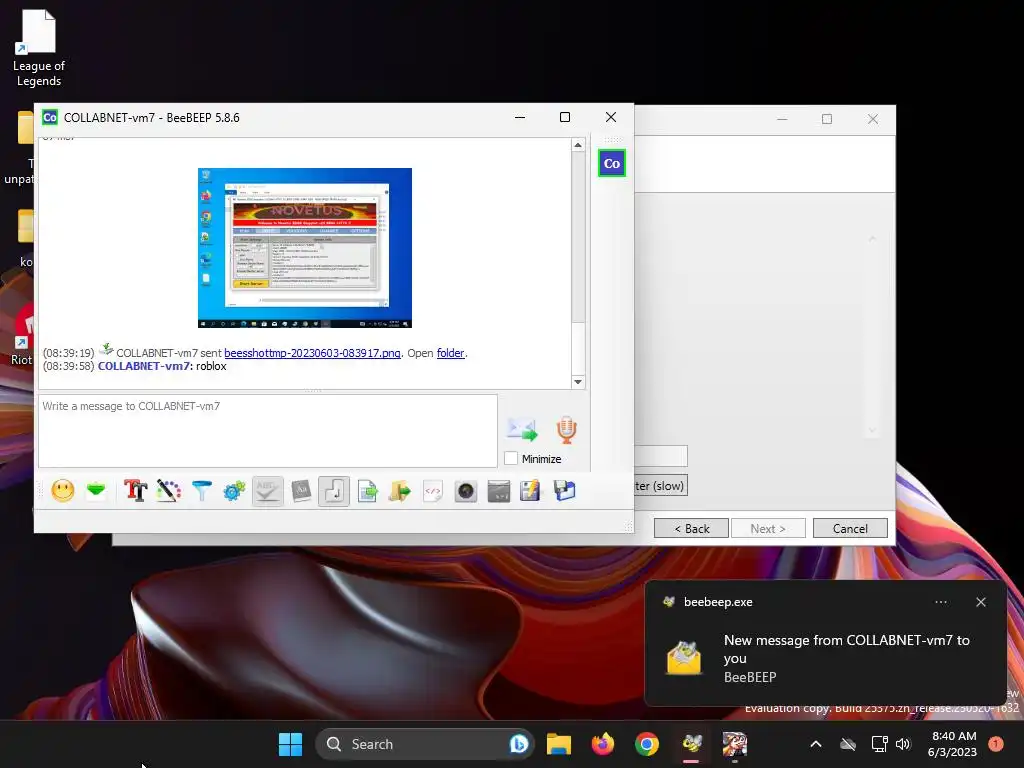Open the chat font selector icon
This screenshot has width=1024, height=768.
[135, 491]
